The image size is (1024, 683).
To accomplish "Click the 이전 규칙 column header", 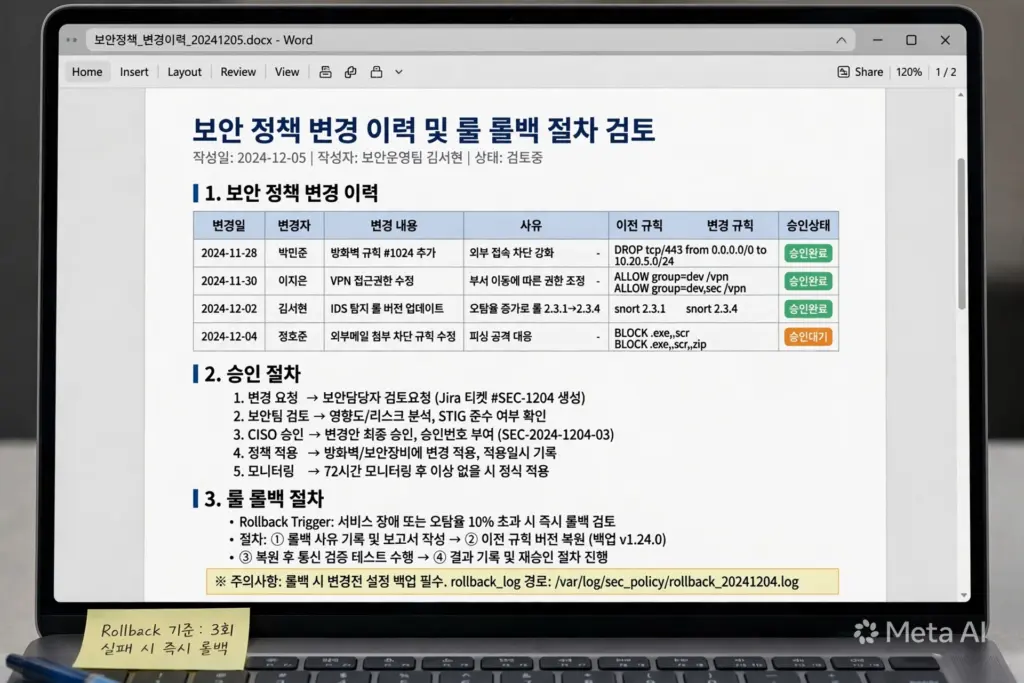I will click(639, 225).
